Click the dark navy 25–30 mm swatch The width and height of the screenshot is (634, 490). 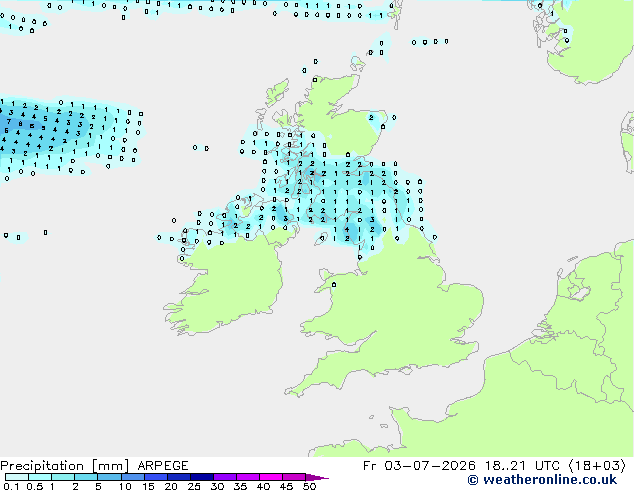pyautogui.click(x=201, y=477)
